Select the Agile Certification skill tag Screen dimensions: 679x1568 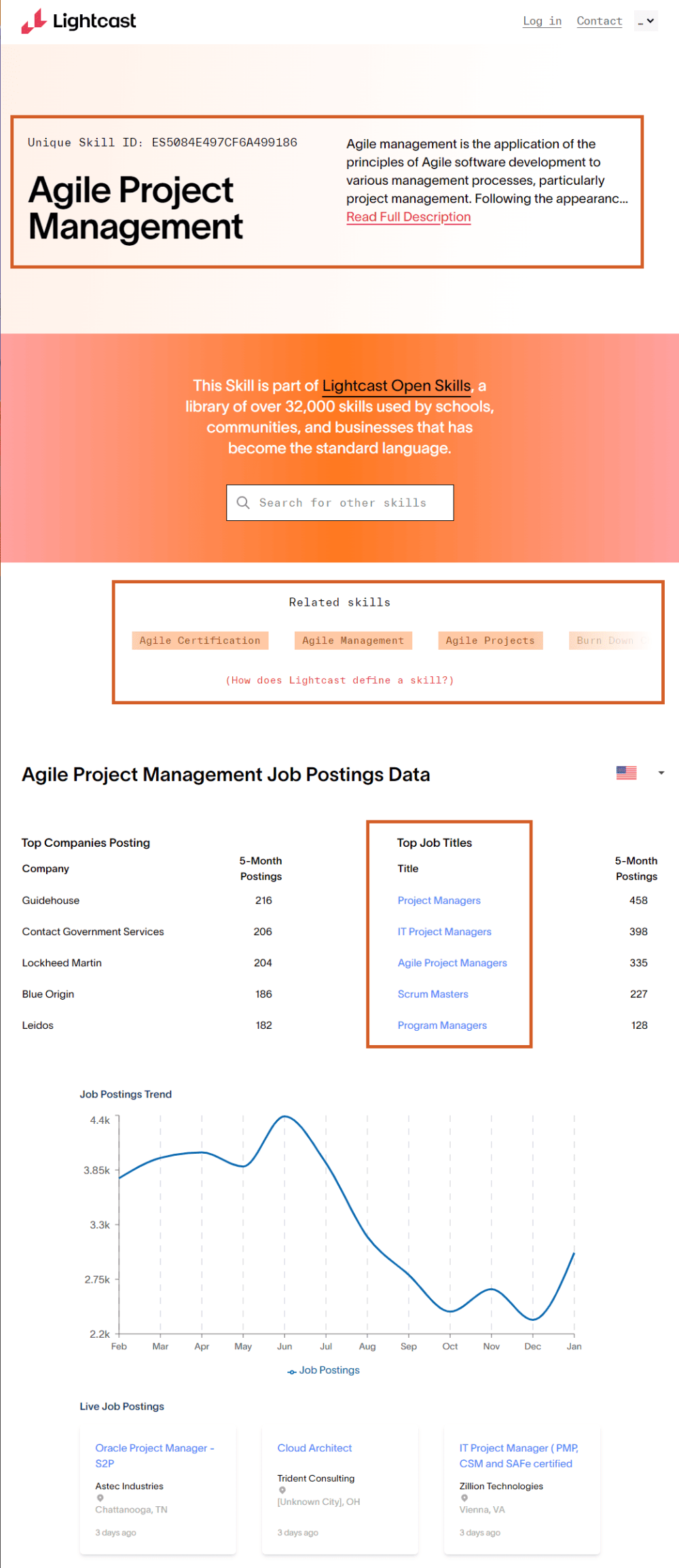pos(200,640)
